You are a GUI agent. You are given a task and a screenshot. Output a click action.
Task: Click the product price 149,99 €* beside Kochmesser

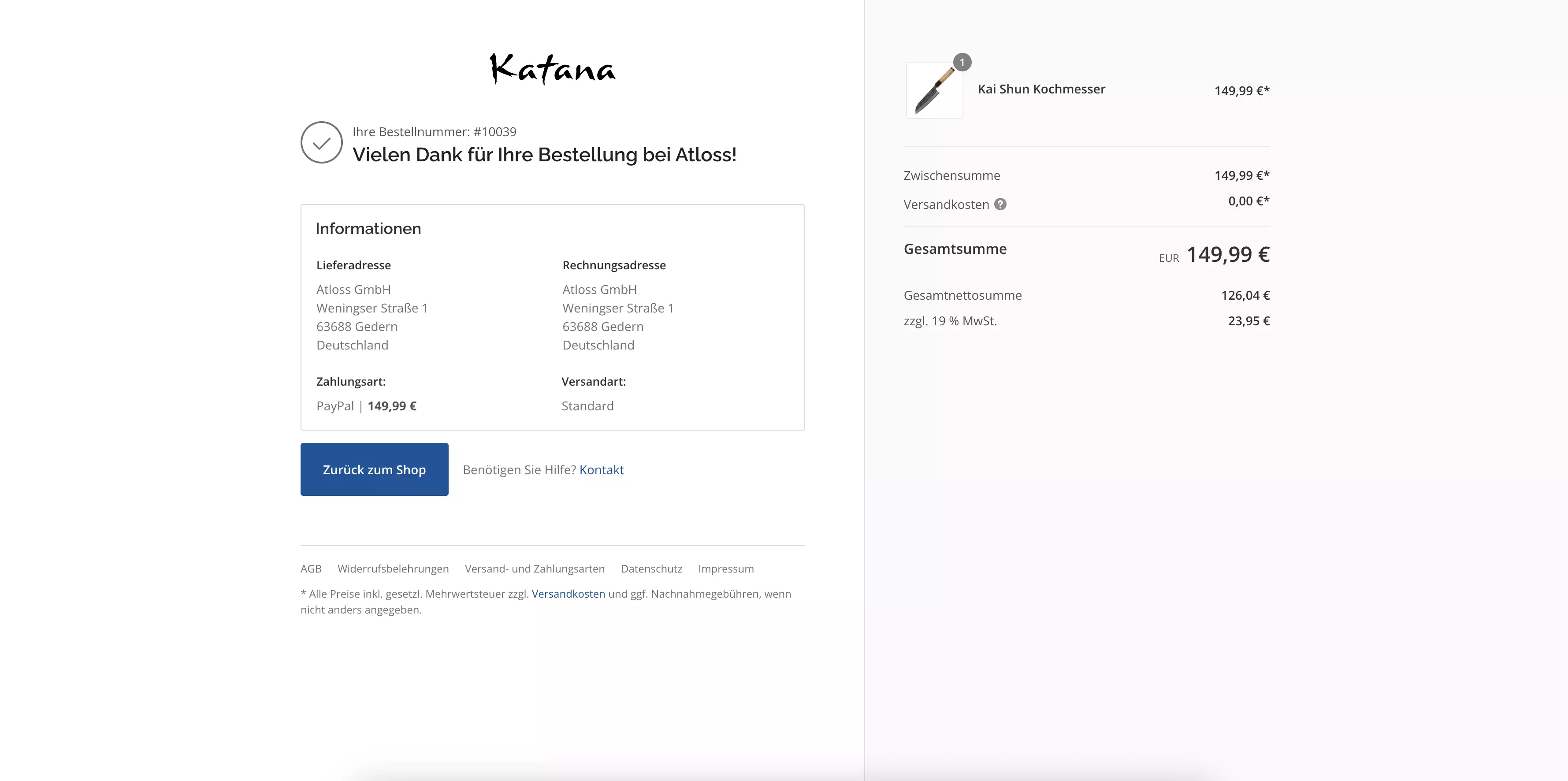pyautogui.click(x=1242, y=91)
